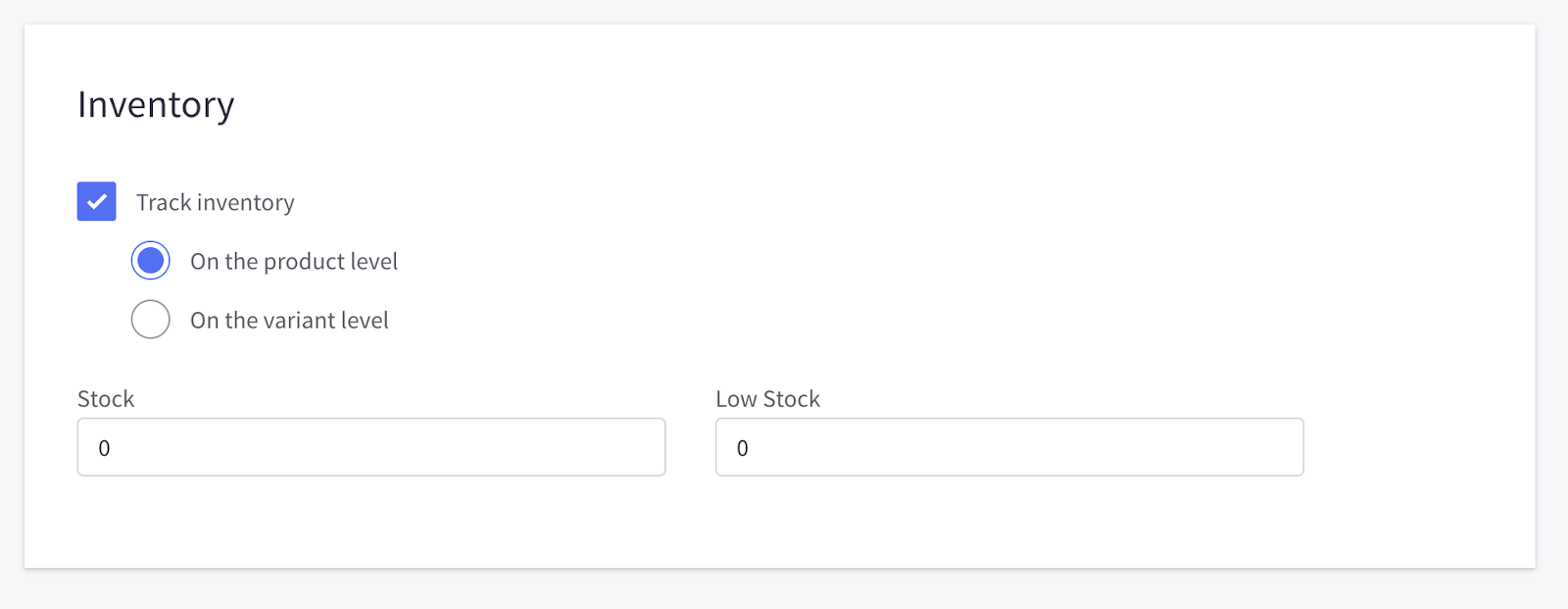Click the Inventory section heading
Viewport: 1568px width, 609px height.
pyautogui.click(x=156, y=104)
